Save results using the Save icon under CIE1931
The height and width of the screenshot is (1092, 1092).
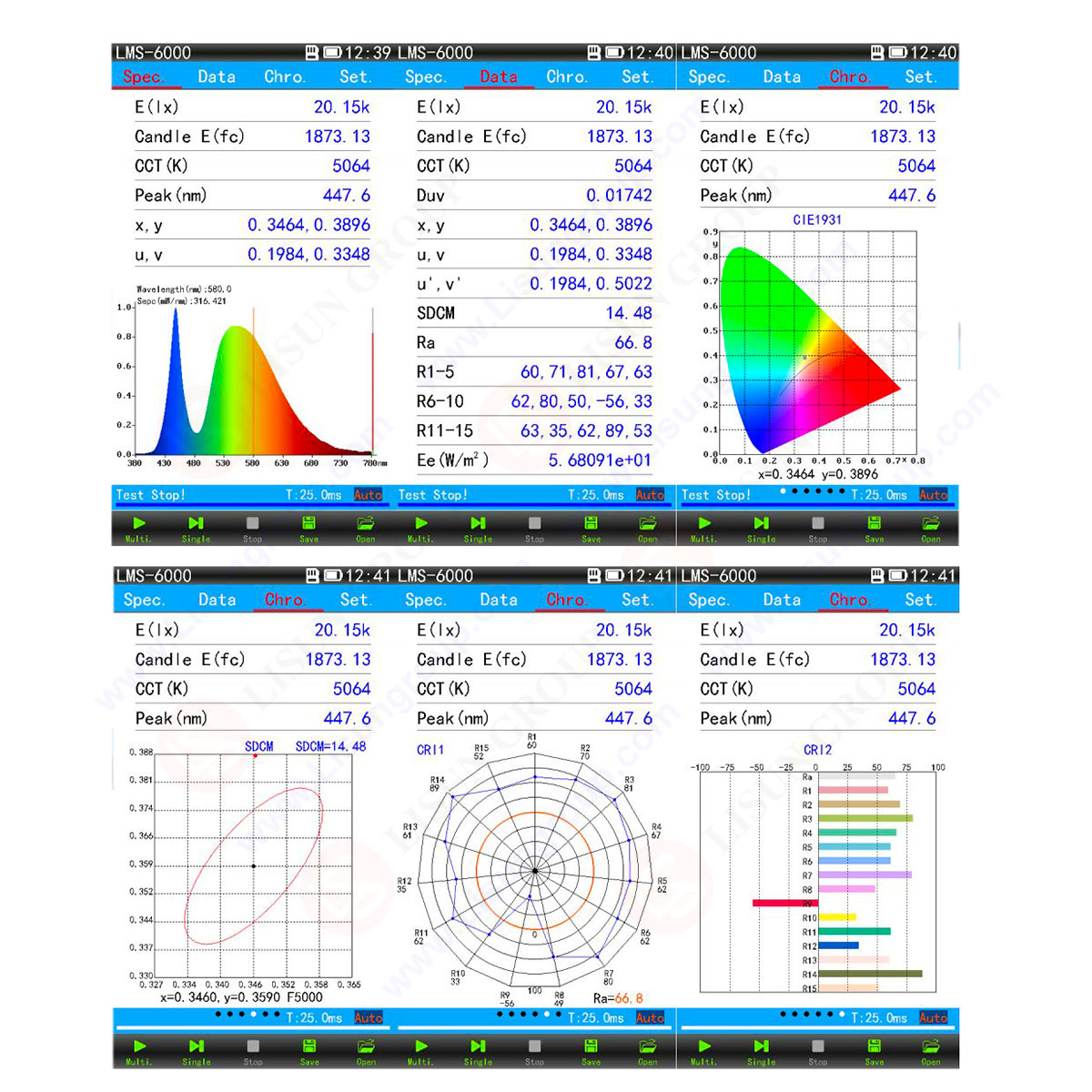coord(874,523)
